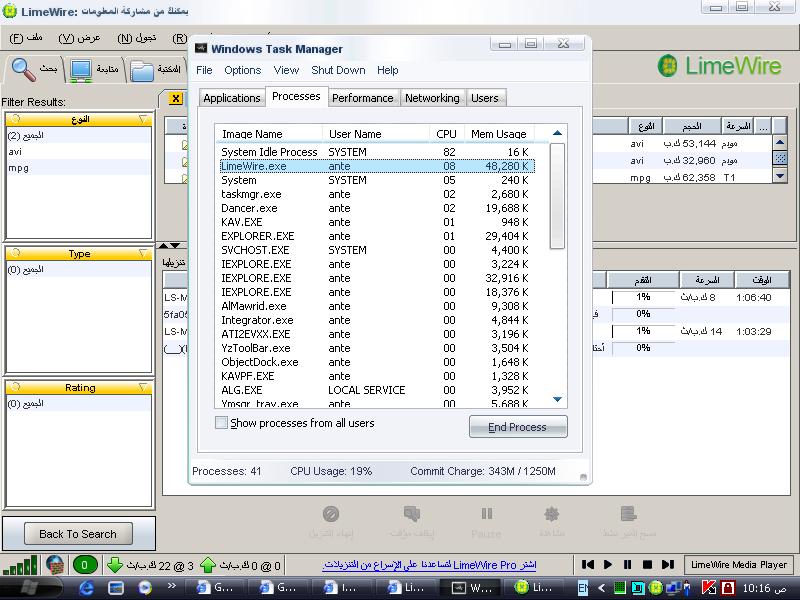
Task: Open Task Manager View menu
Action: coord(286,70)
